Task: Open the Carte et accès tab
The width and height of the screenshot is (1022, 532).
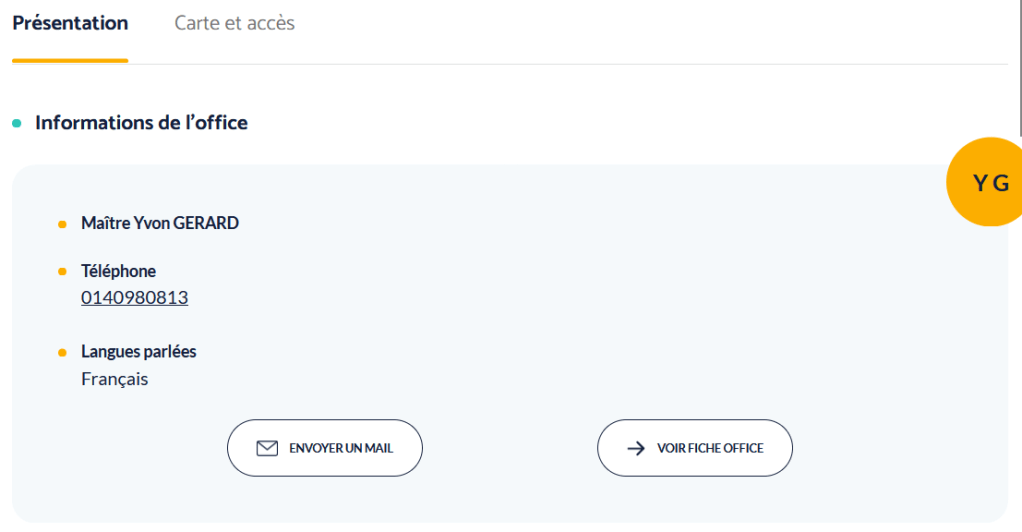Action: (x=234, y=23)
